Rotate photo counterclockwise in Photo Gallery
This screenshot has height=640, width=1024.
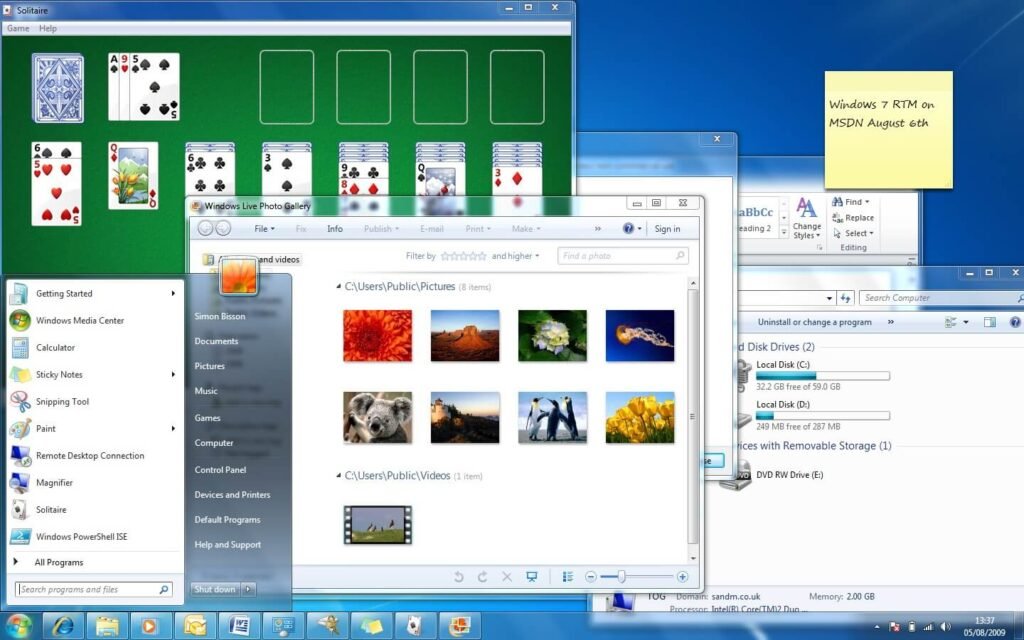458,577
